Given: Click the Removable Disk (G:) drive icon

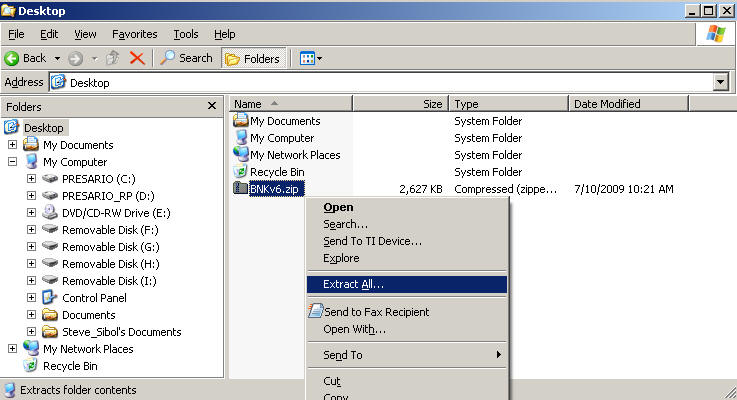Looking at the screenshot, I should (50, 246).
